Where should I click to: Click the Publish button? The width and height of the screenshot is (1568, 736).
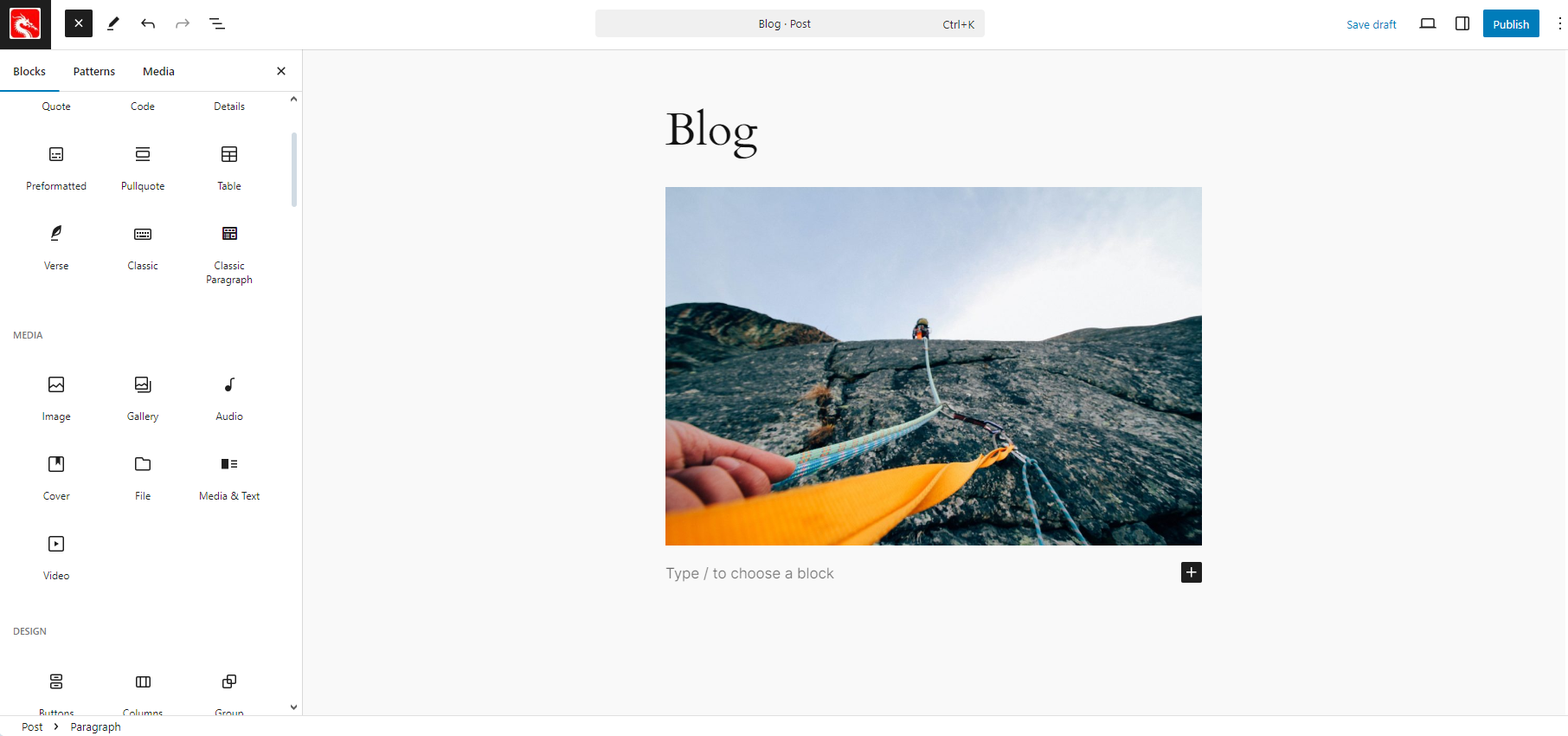[x=1511, y=23]
